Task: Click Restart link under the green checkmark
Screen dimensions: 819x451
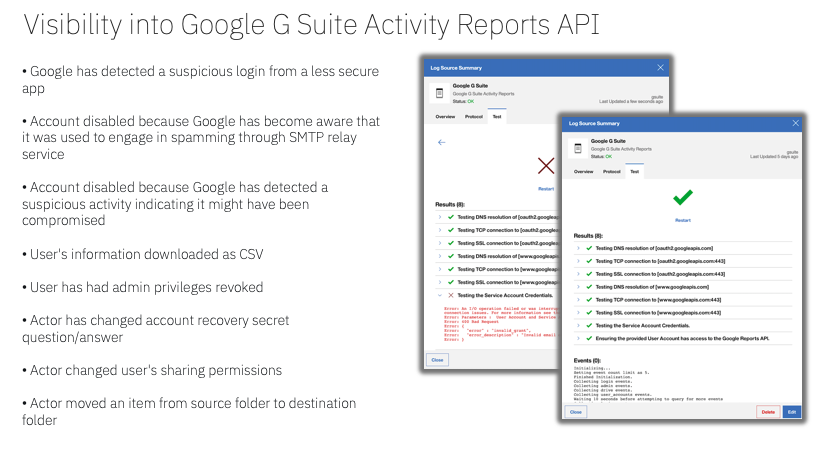Action: point(683,221)
